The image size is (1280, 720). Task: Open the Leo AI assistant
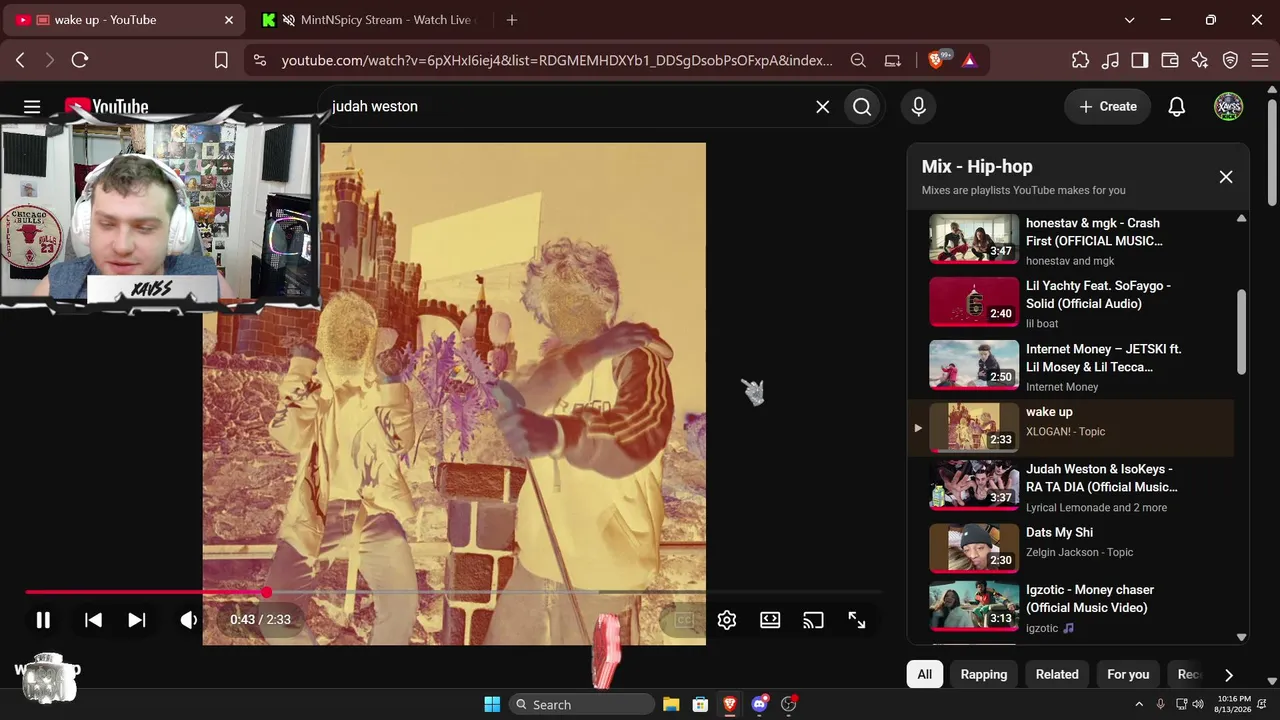tap(1200, 60)
